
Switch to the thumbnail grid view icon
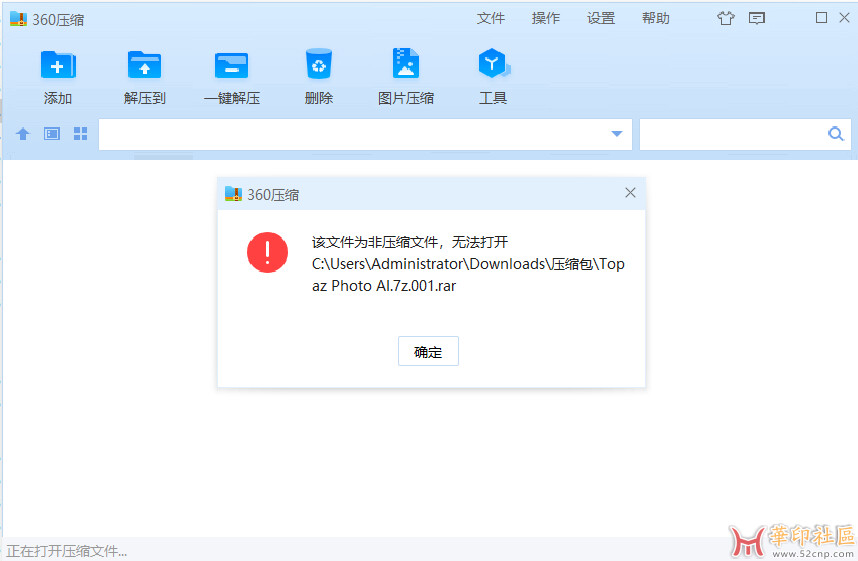81,134
